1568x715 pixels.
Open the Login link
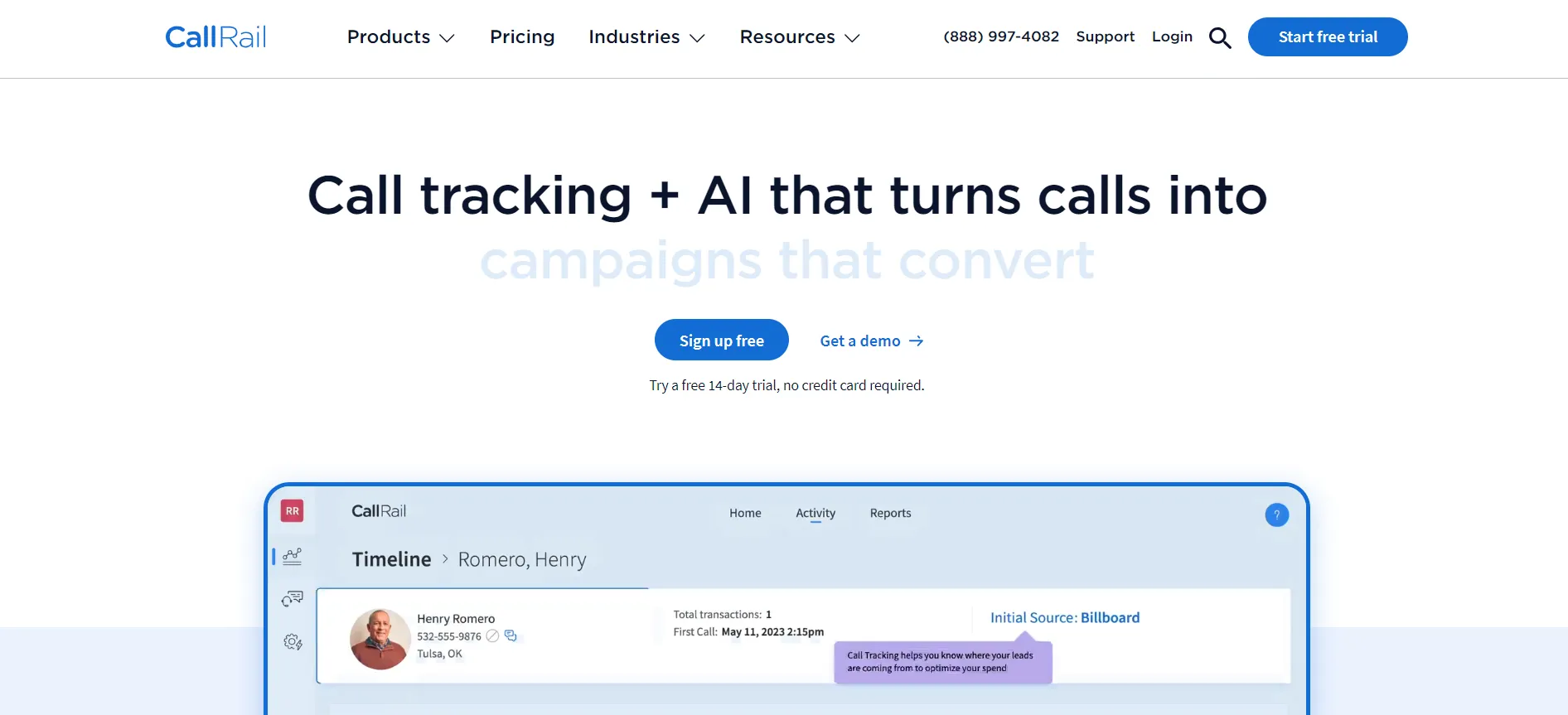(x=1172, y=36)
